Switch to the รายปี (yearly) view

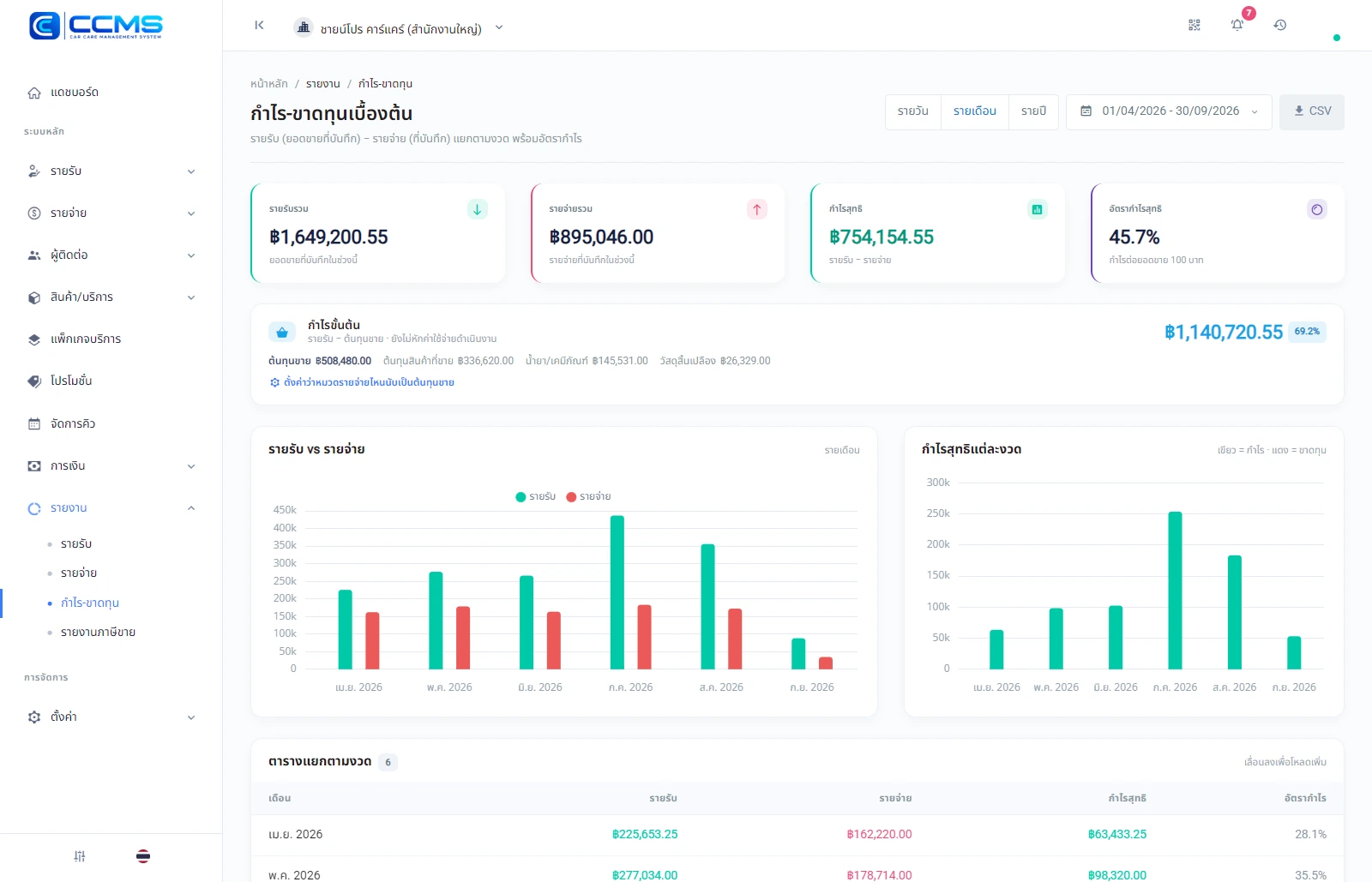(1033, 111)
